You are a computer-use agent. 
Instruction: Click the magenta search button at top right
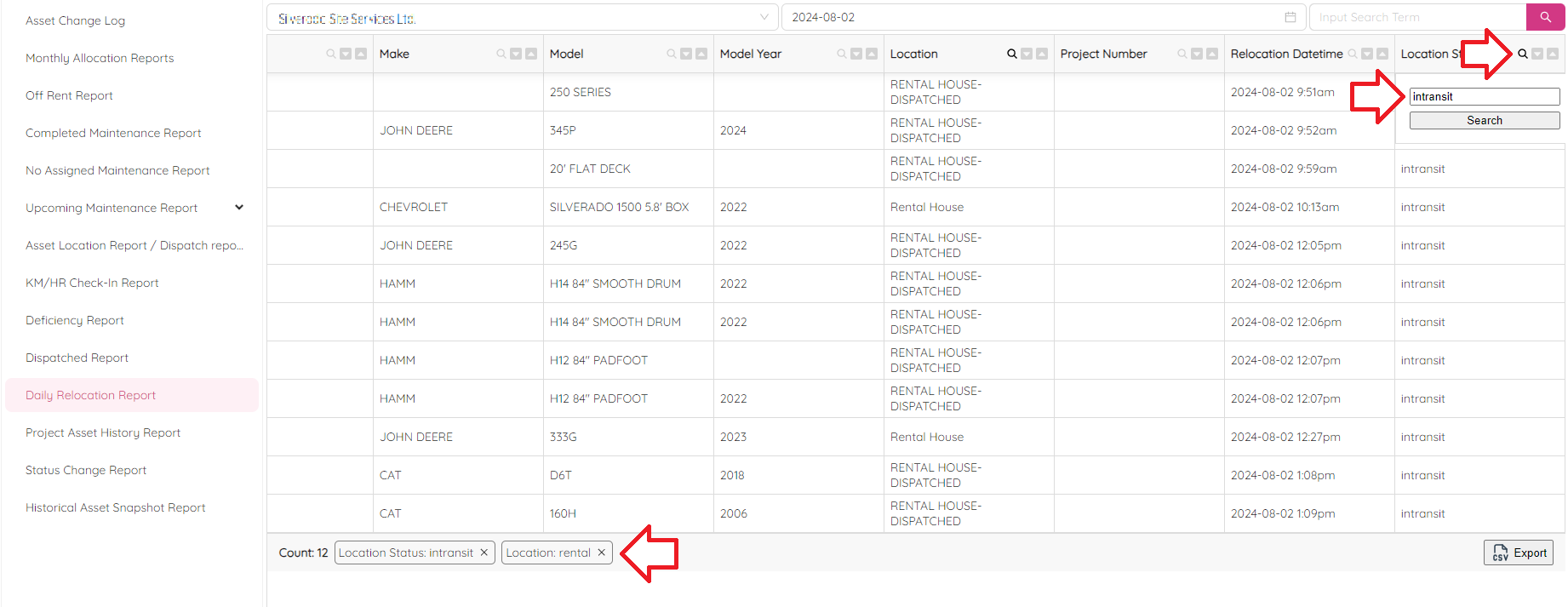coord(1545,17)
